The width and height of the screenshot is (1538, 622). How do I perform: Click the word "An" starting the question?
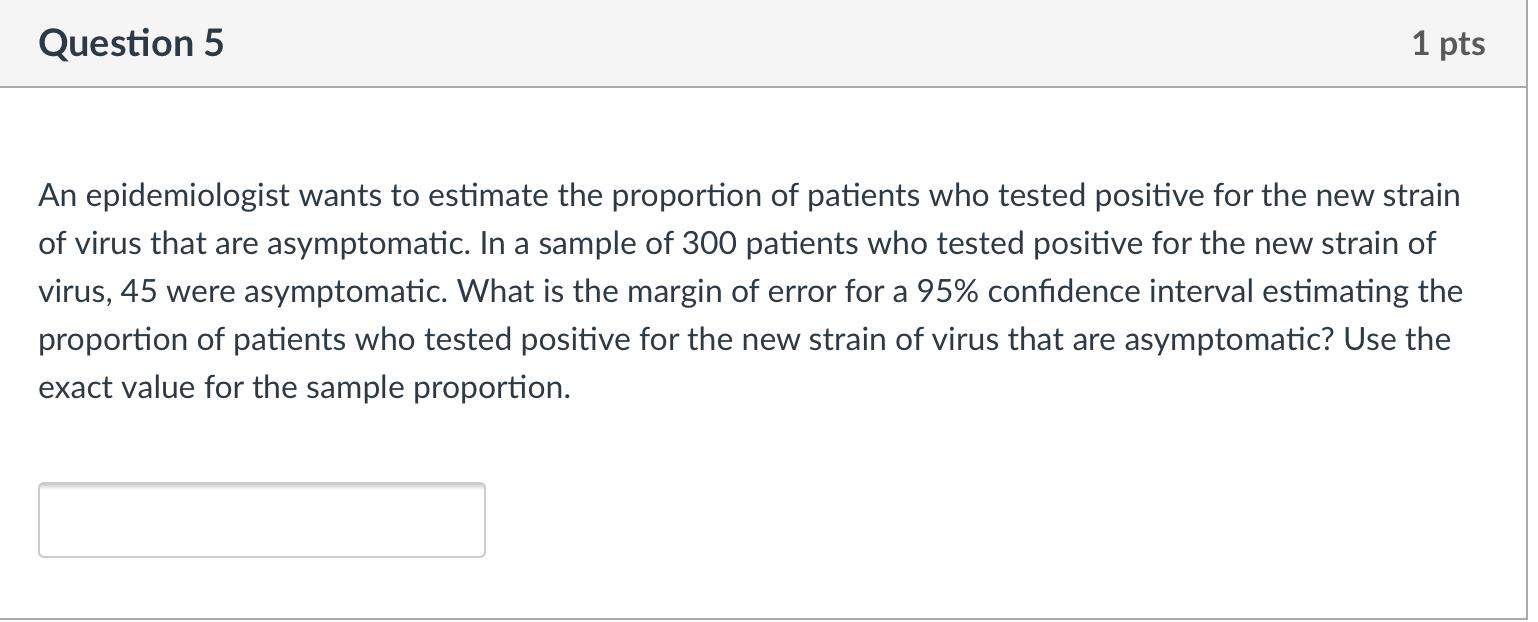(58, 196)
